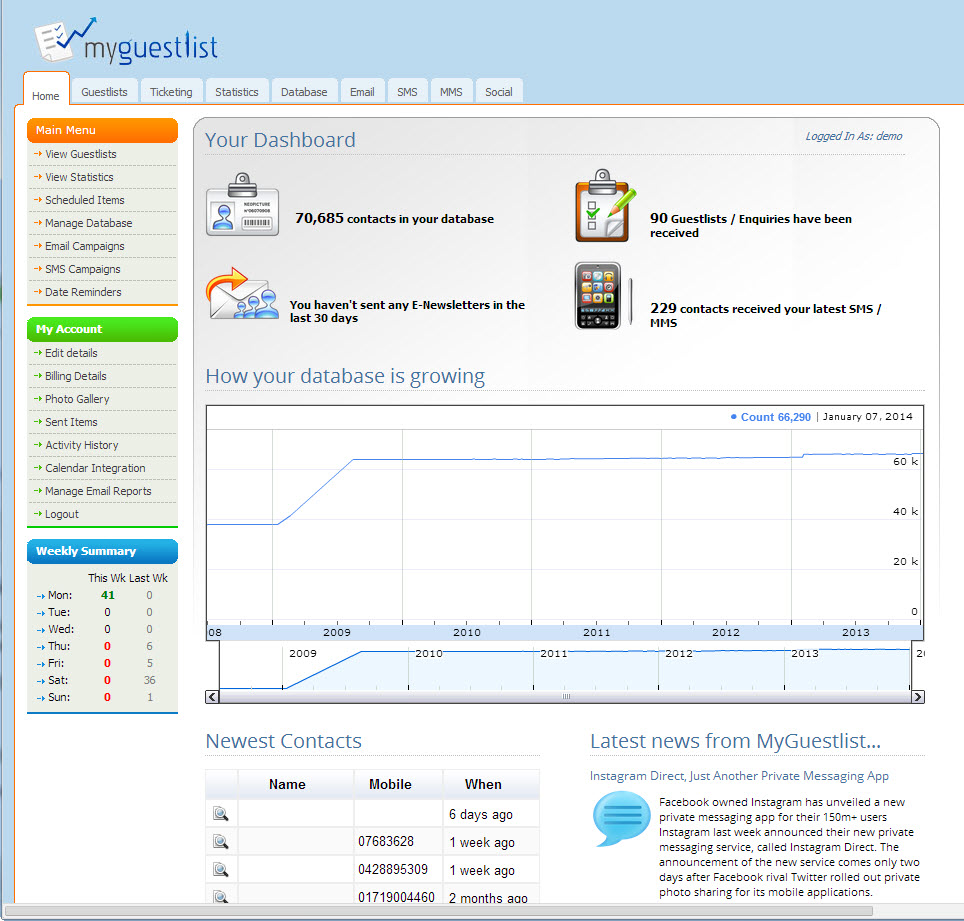Click the chart scrollbar right arrow
964x921 pixels.
tap(918, 697)
